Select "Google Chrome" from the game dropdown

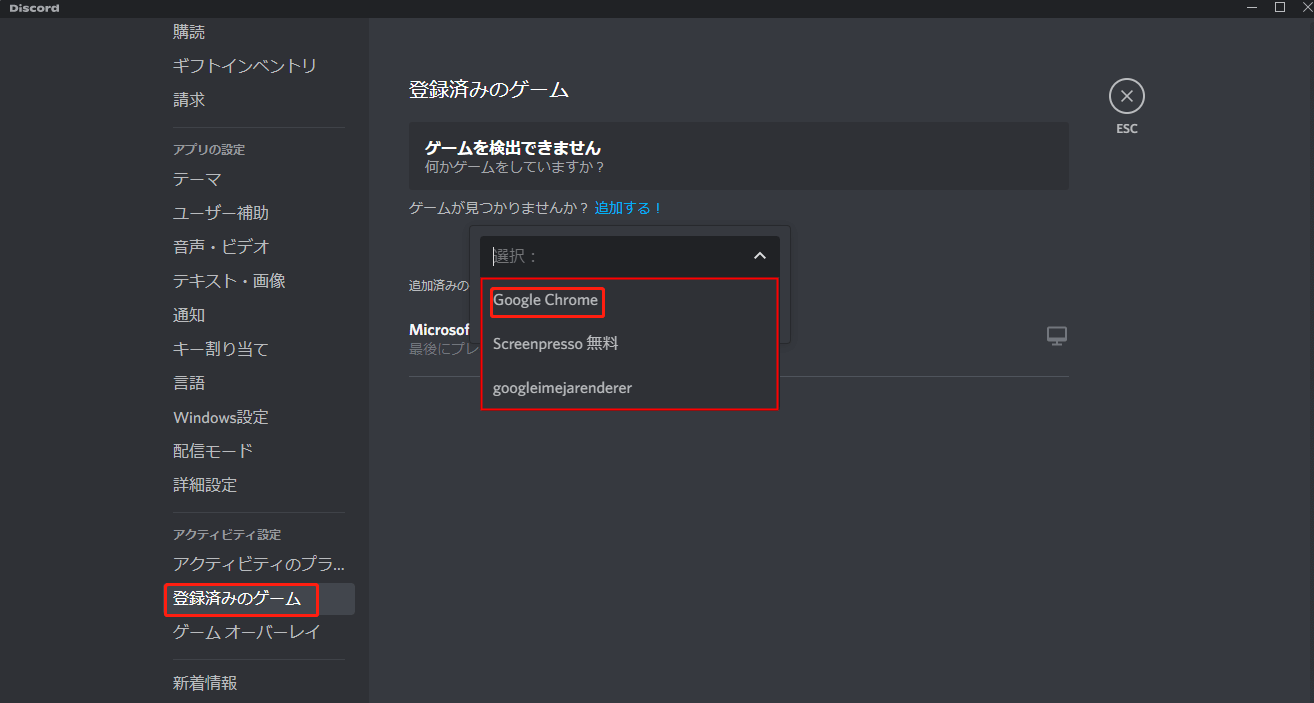[x=546, y=300]
